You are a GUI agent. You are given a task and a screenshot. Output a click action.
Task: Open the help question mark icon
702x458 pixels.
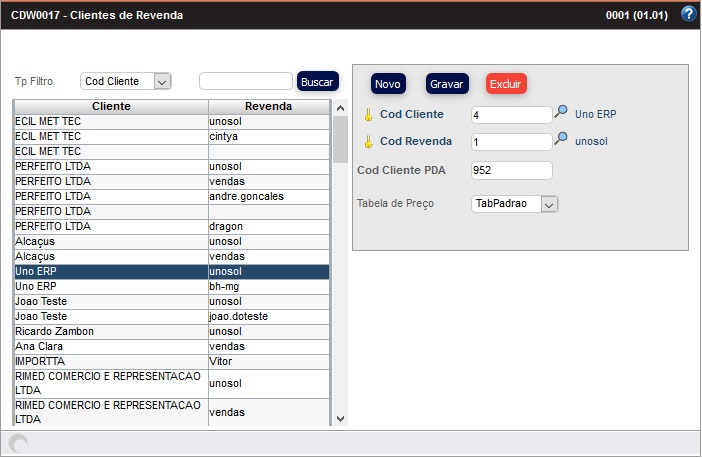689,14
